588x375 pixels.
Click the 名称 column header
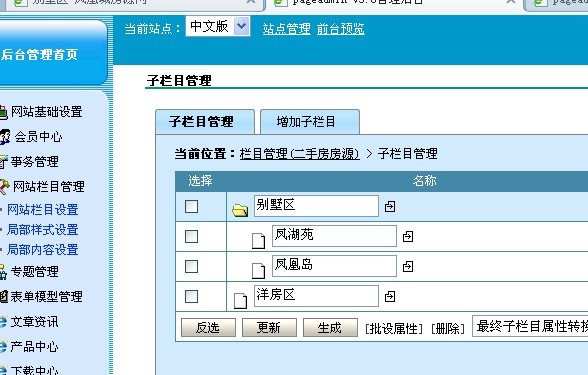pos(424,181)
